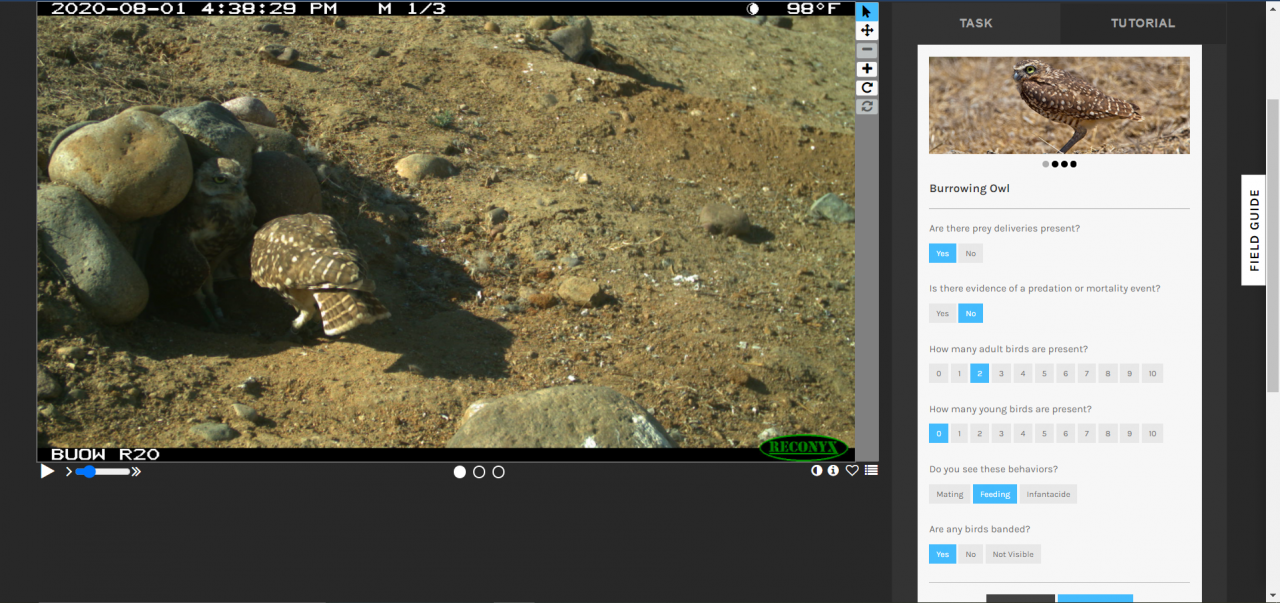This screenshot has height=603, width=1280.
Task: Select the third example photo dot
Action: point(1064,164)
